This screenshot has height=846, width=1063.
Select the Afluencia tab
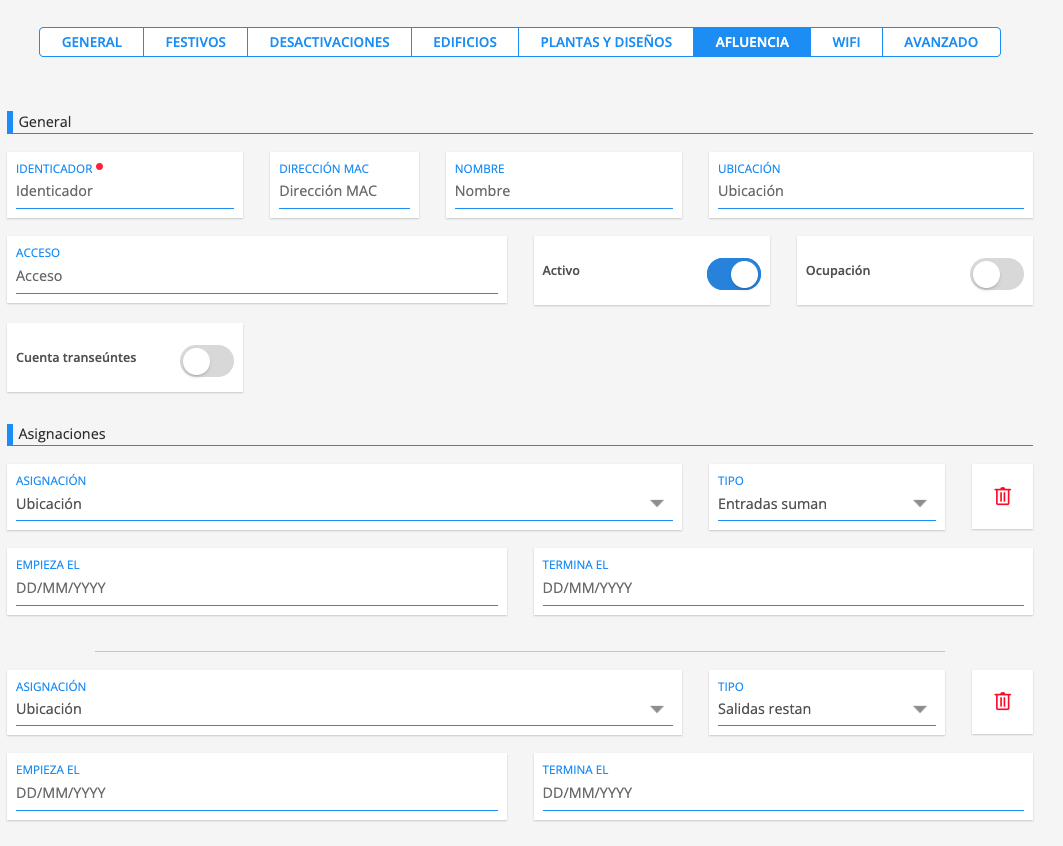(752, 42)
